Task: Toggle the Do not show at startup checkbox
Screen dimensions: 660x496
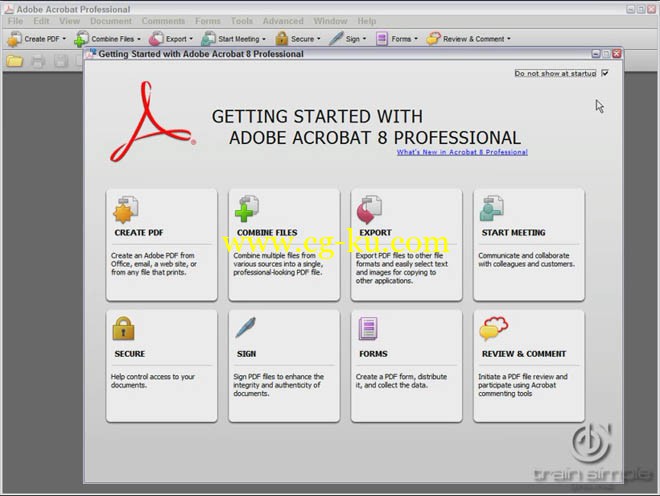Action: tap(605, 73)
